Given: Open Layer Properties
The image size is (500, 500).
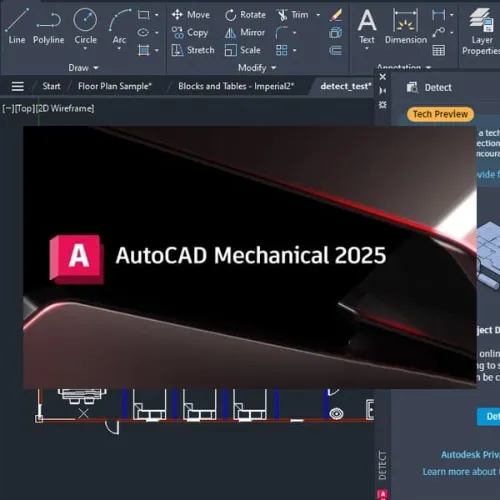Looking at the screenshot, I should [481, 32].
